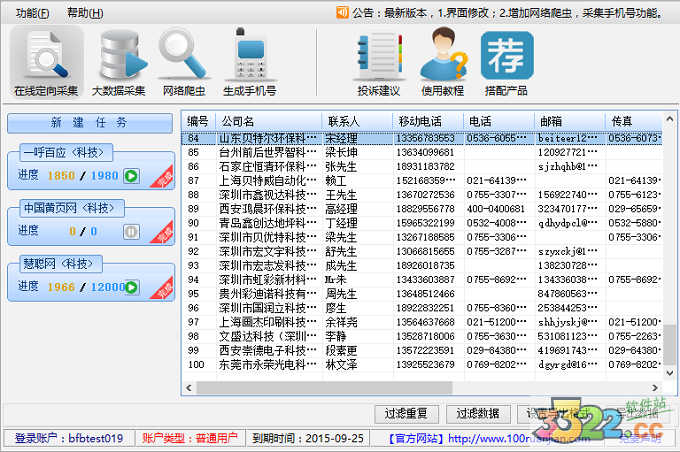Click the speaker announcement icon

342,13
